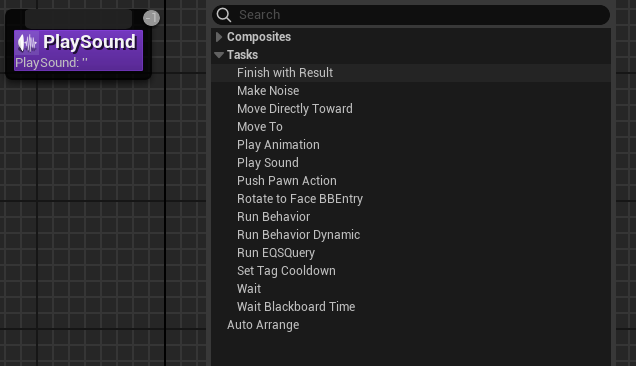Click the gray execution index badge on node
The image size is (636, 366).
(152, 18)
